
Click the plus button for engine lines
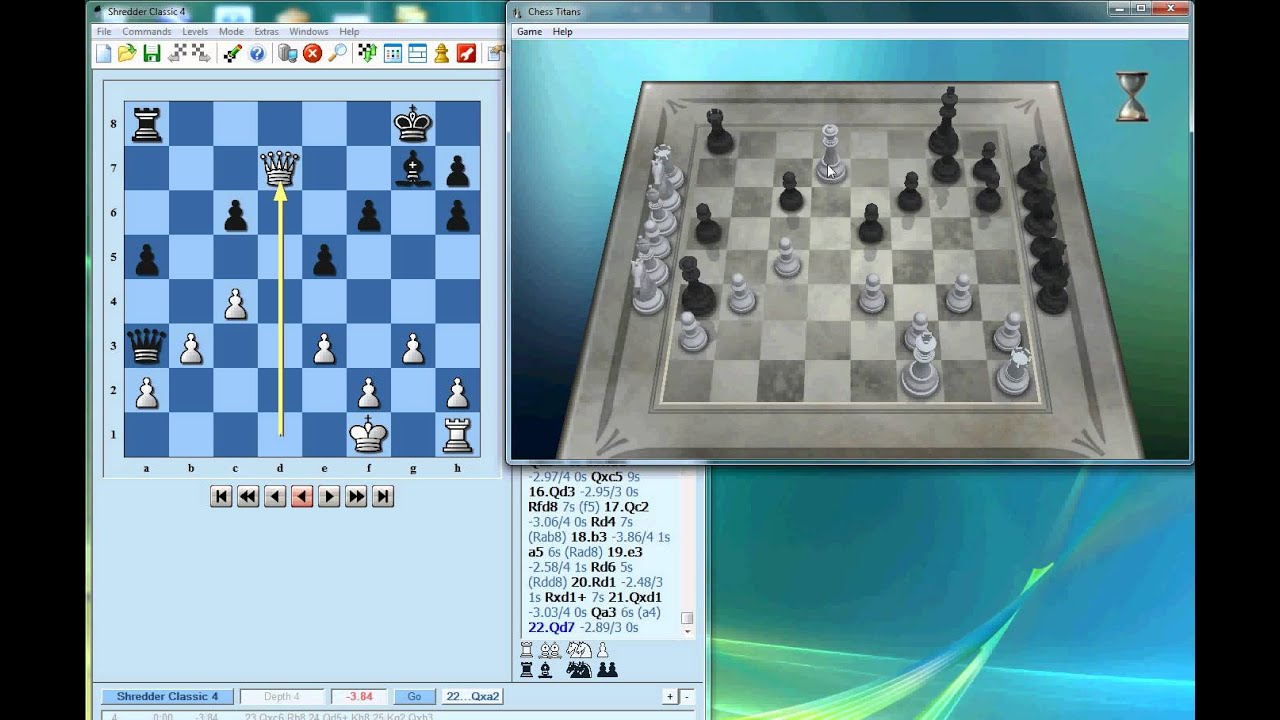pyautogui.click(x=670, y=697)
